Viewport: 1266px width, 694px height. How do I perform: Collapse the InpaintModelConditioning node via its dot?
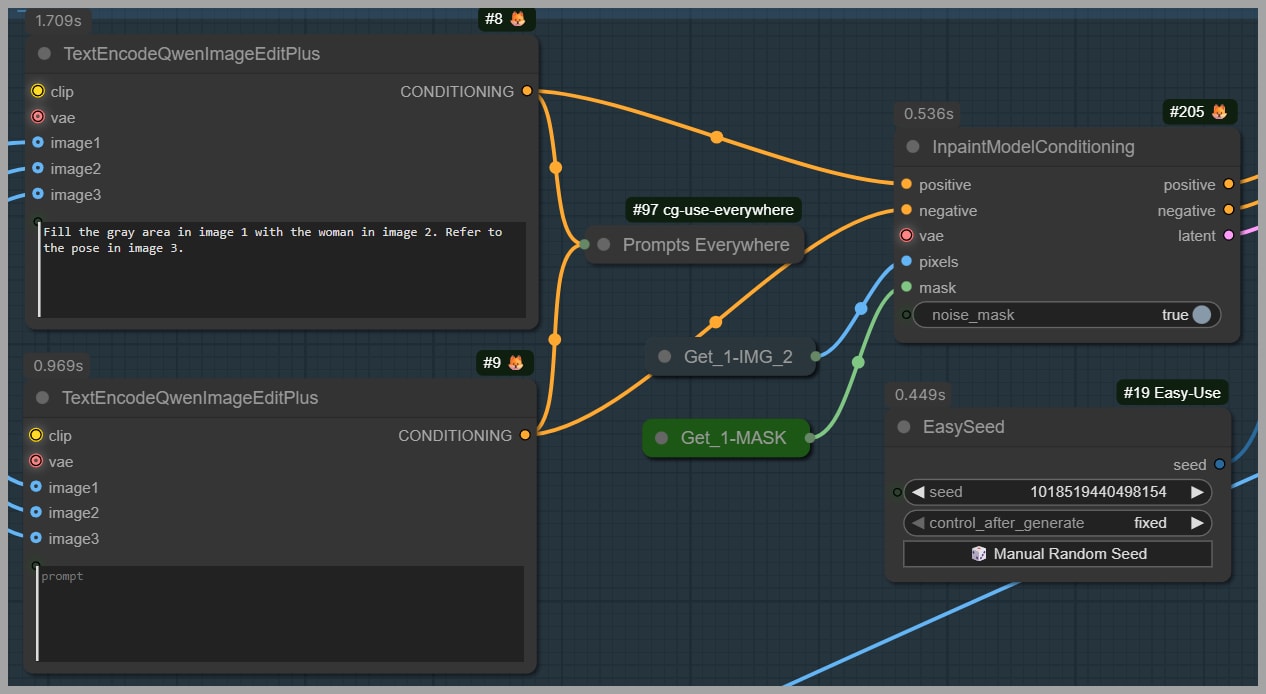(912, 147)
